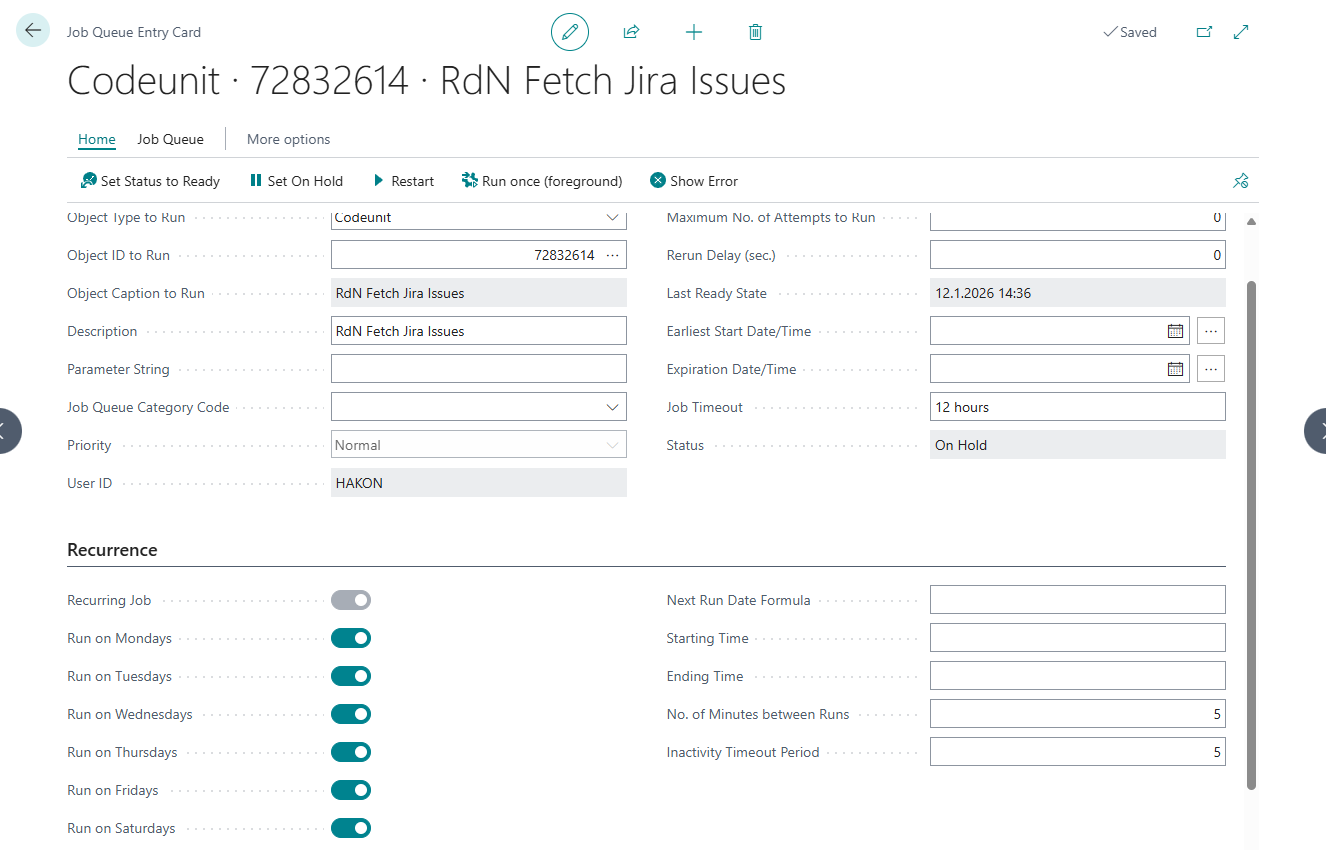The width and height of the screenshot is (1326, 850).
Task: Open card in new window icon
Action: (1204, 32)
